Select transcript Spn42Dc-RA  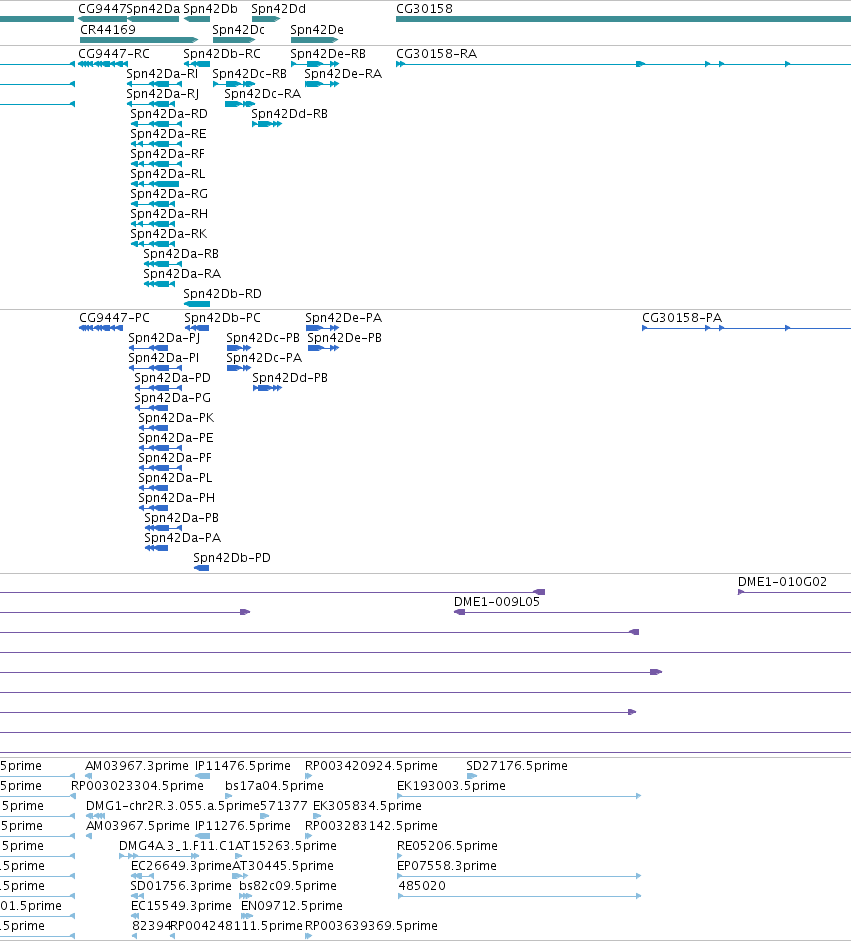(263, 94)
